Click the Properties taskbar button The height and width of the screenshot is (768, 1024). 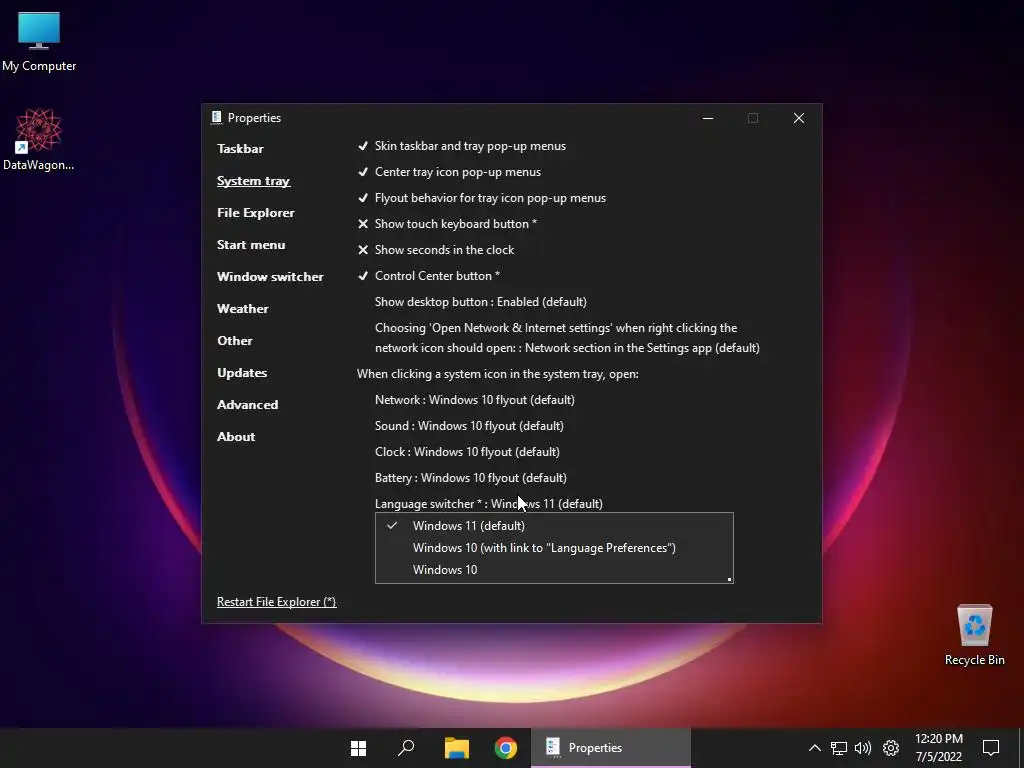pos(611,748)
